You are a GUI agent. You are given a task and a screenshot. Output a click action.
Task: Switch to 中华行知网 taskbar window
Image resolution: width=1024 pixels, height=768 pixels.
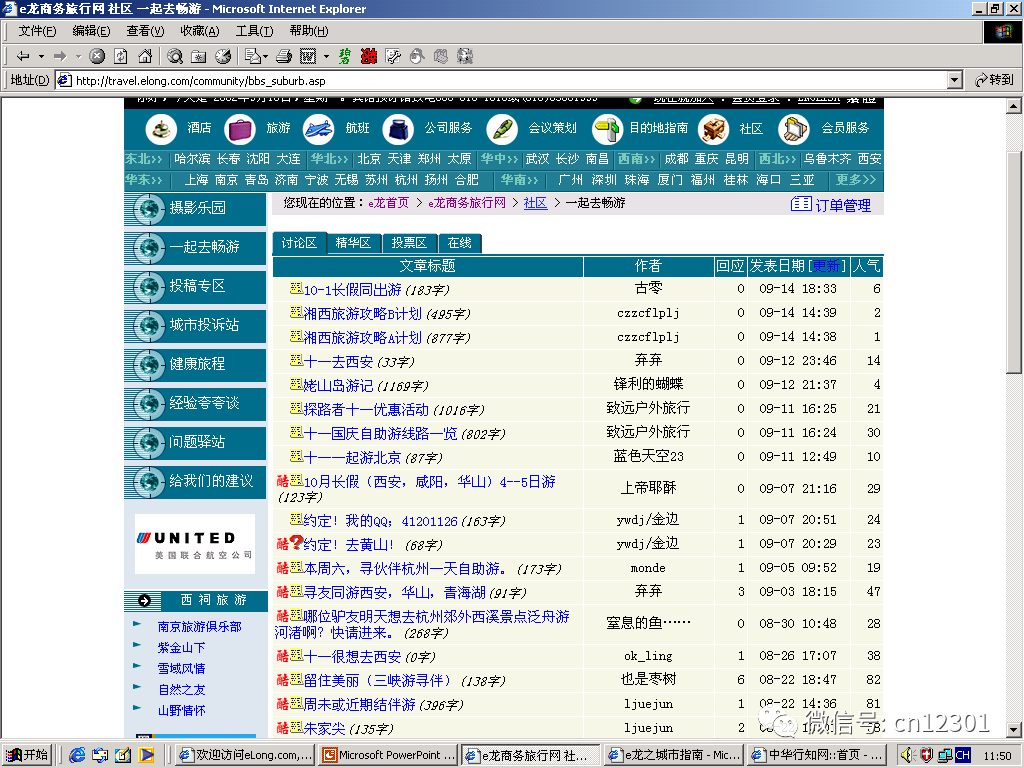818,755
